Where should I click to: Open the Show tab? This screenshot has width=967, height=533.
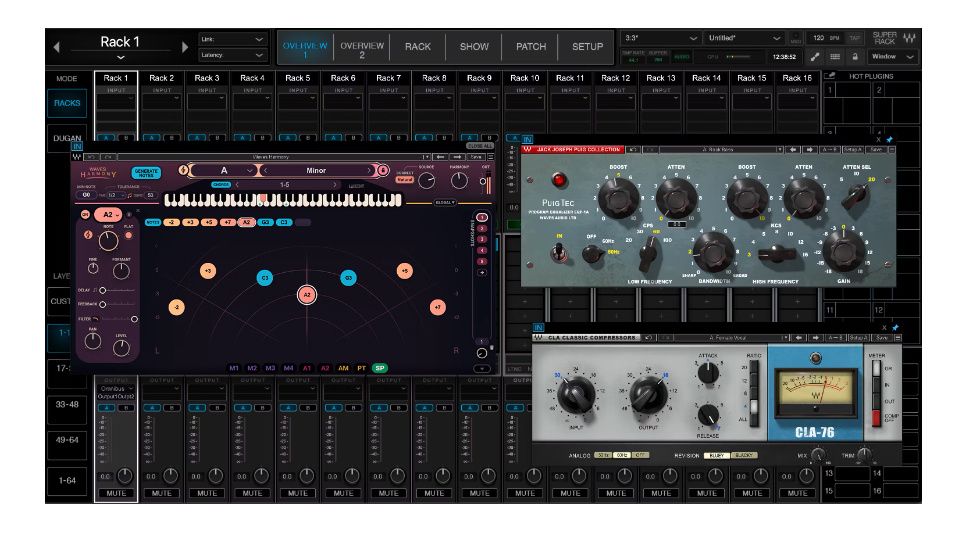pyautogui.click(x=474, y=47)
